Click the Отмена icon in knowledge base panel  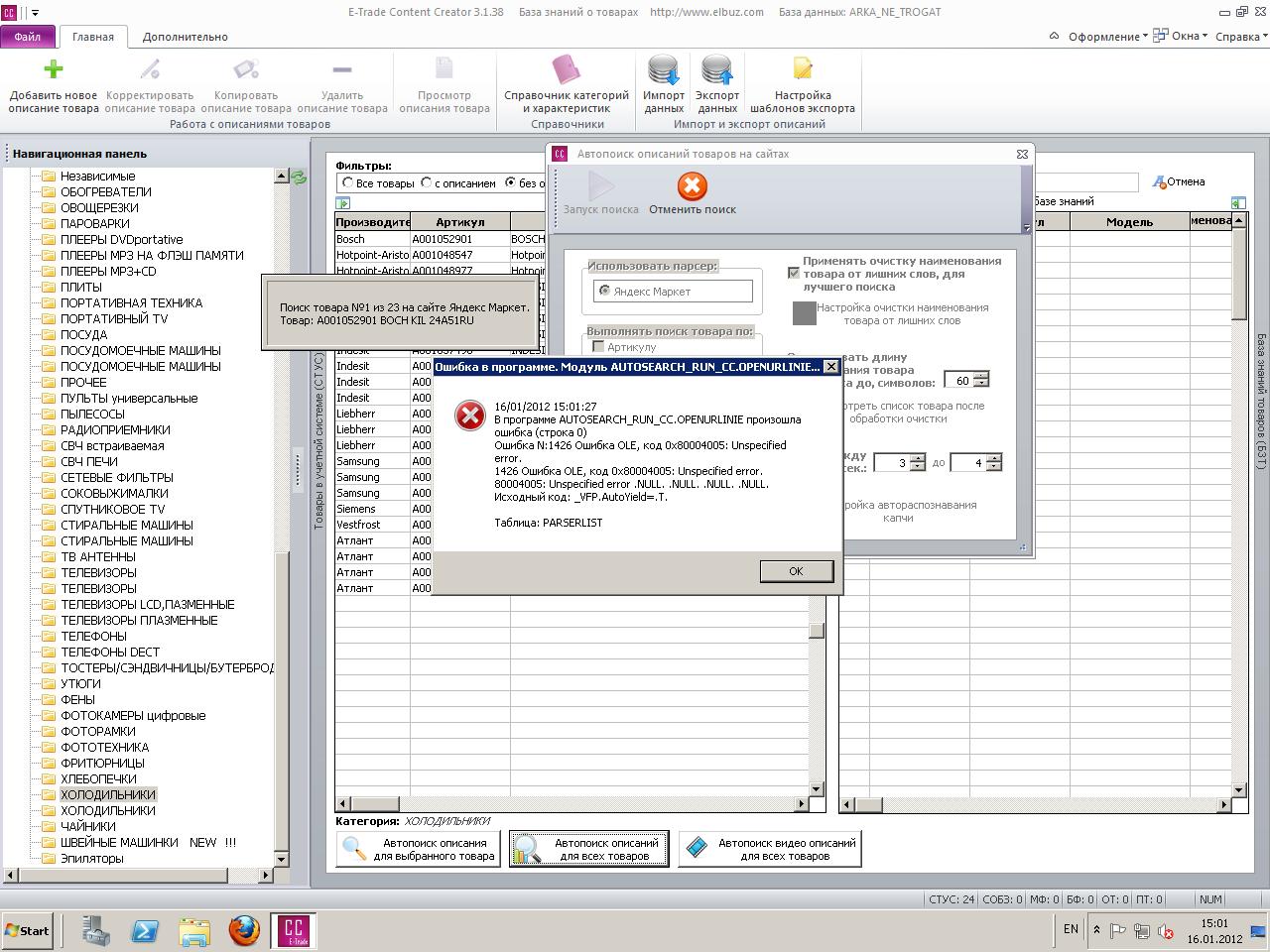(1159, 182)
